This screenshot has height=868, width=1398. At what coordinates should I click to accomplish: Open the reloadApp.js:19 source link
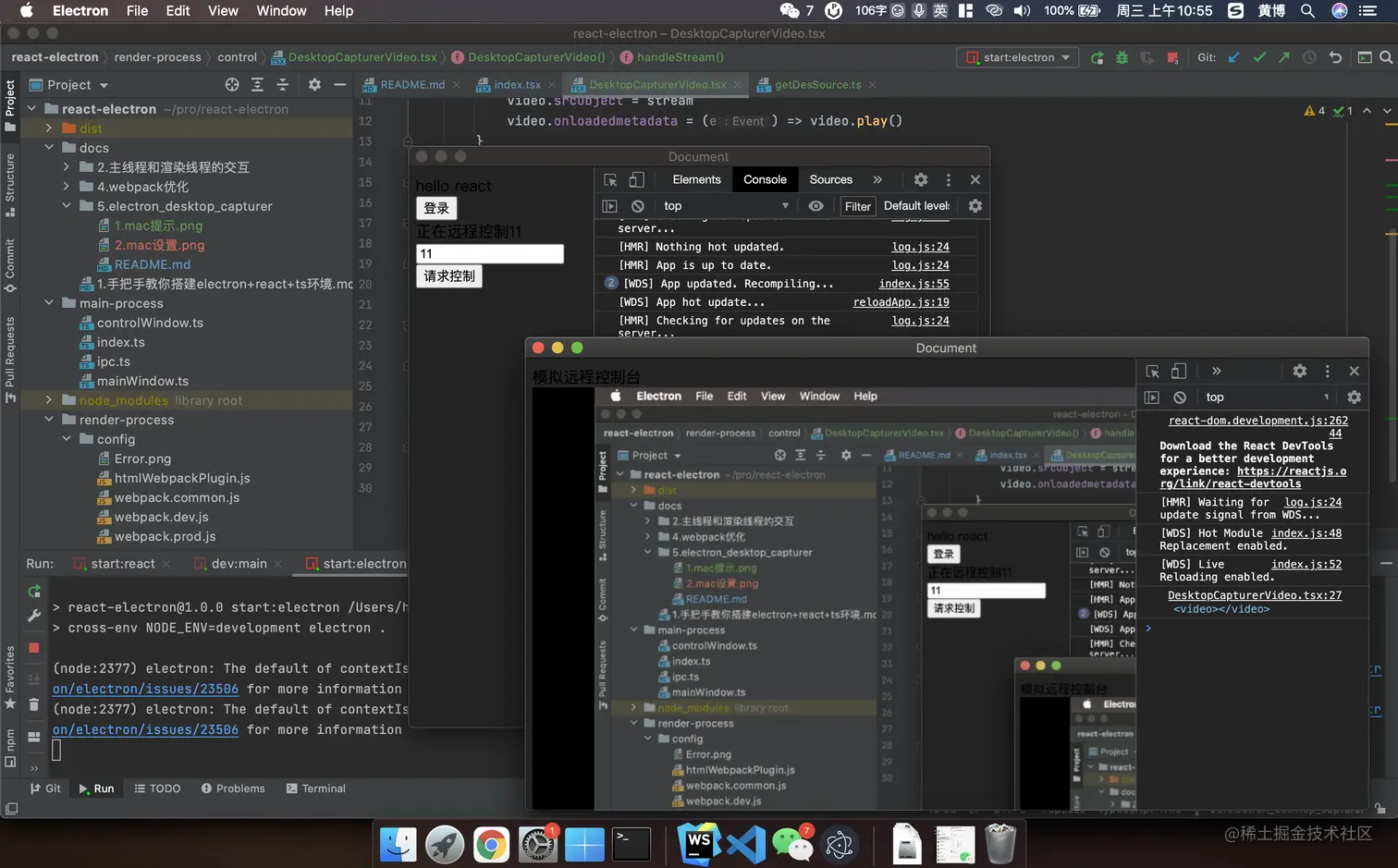click(901, 302)
